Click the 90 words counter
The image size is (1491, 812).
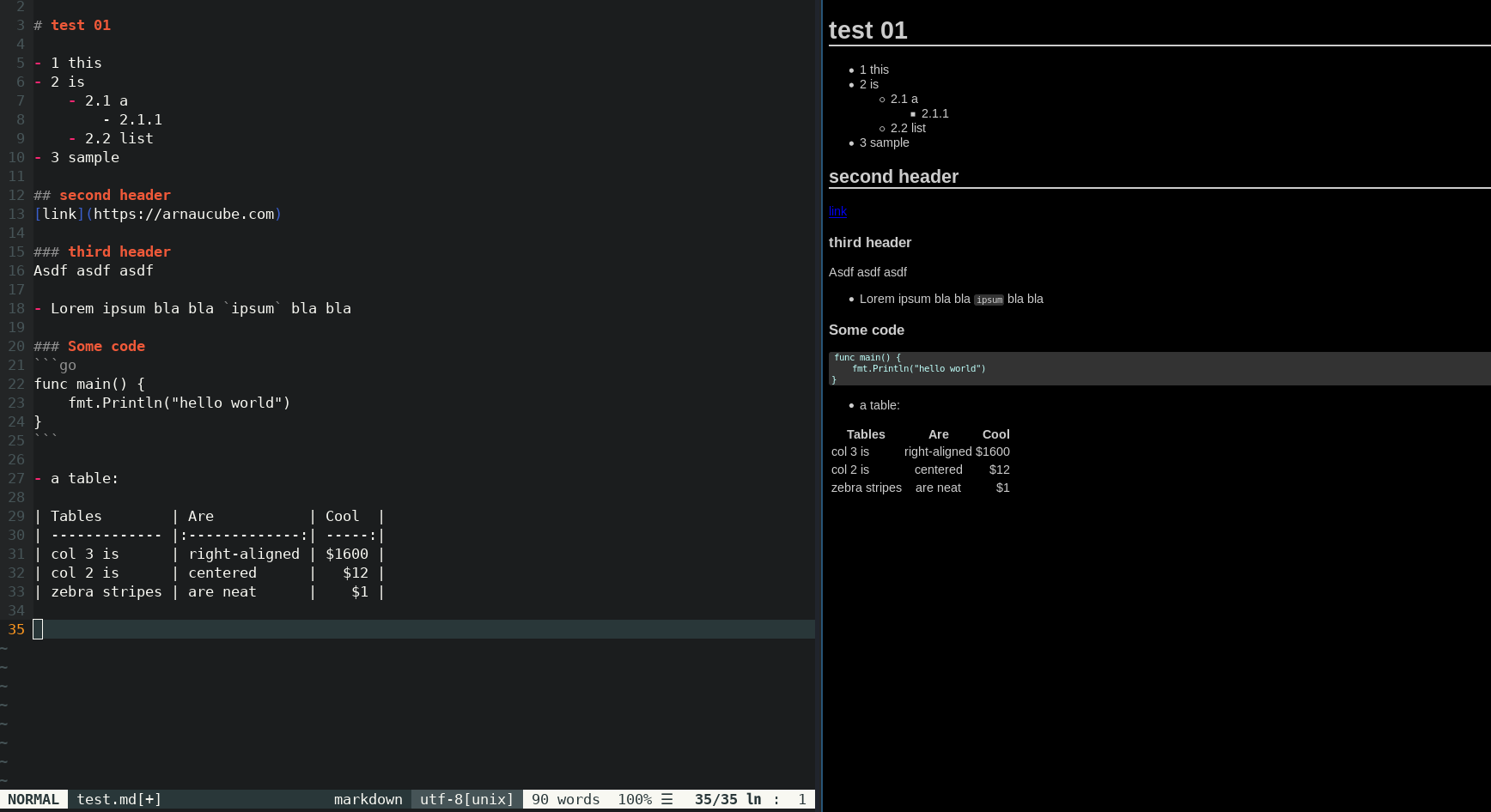pos(565,799)
